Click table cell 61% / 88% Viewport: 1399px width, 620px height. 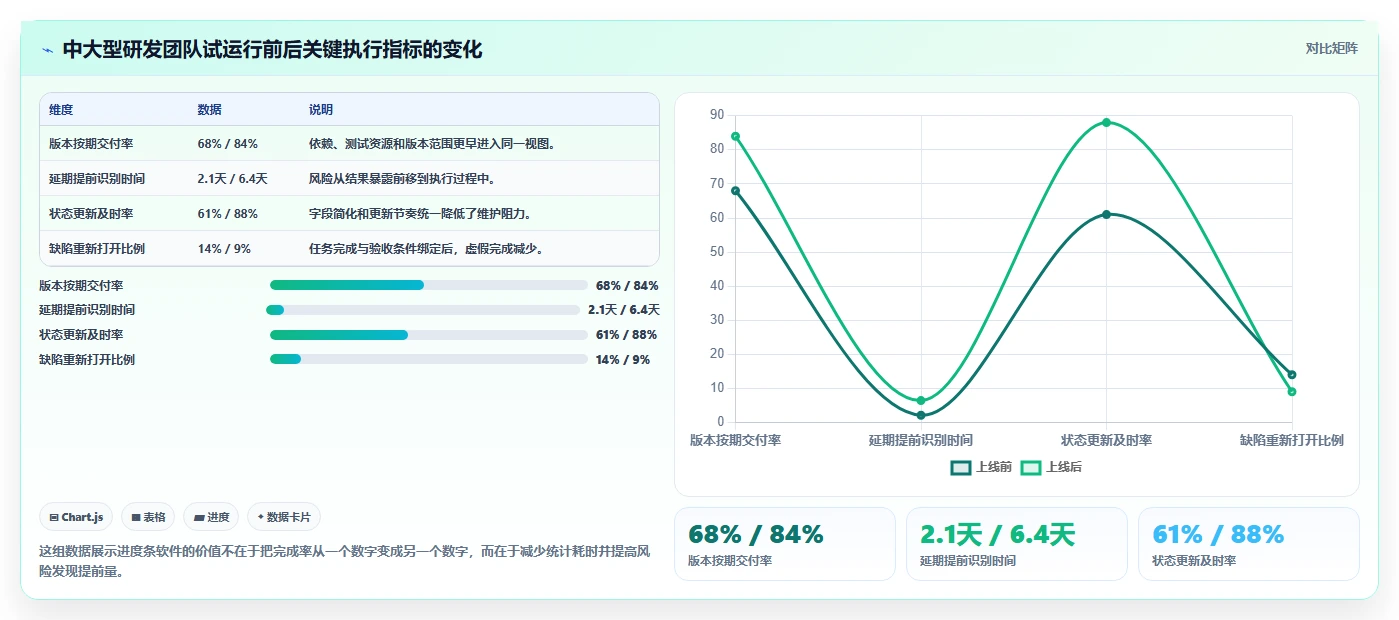pos(228,214)
